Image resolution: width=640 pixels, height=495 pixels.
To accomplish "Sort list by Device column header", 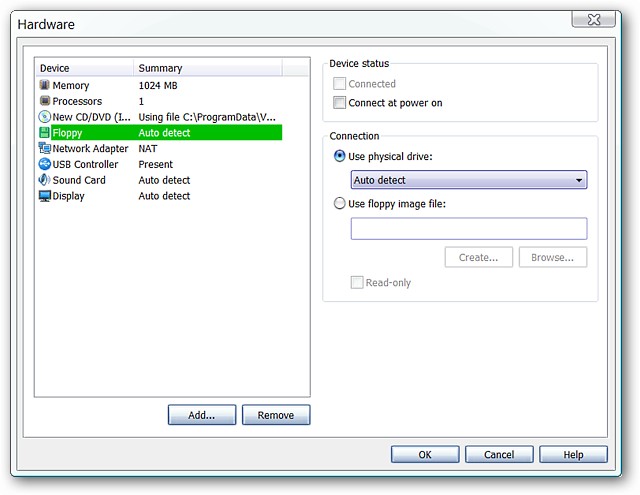I will (84, 68).
